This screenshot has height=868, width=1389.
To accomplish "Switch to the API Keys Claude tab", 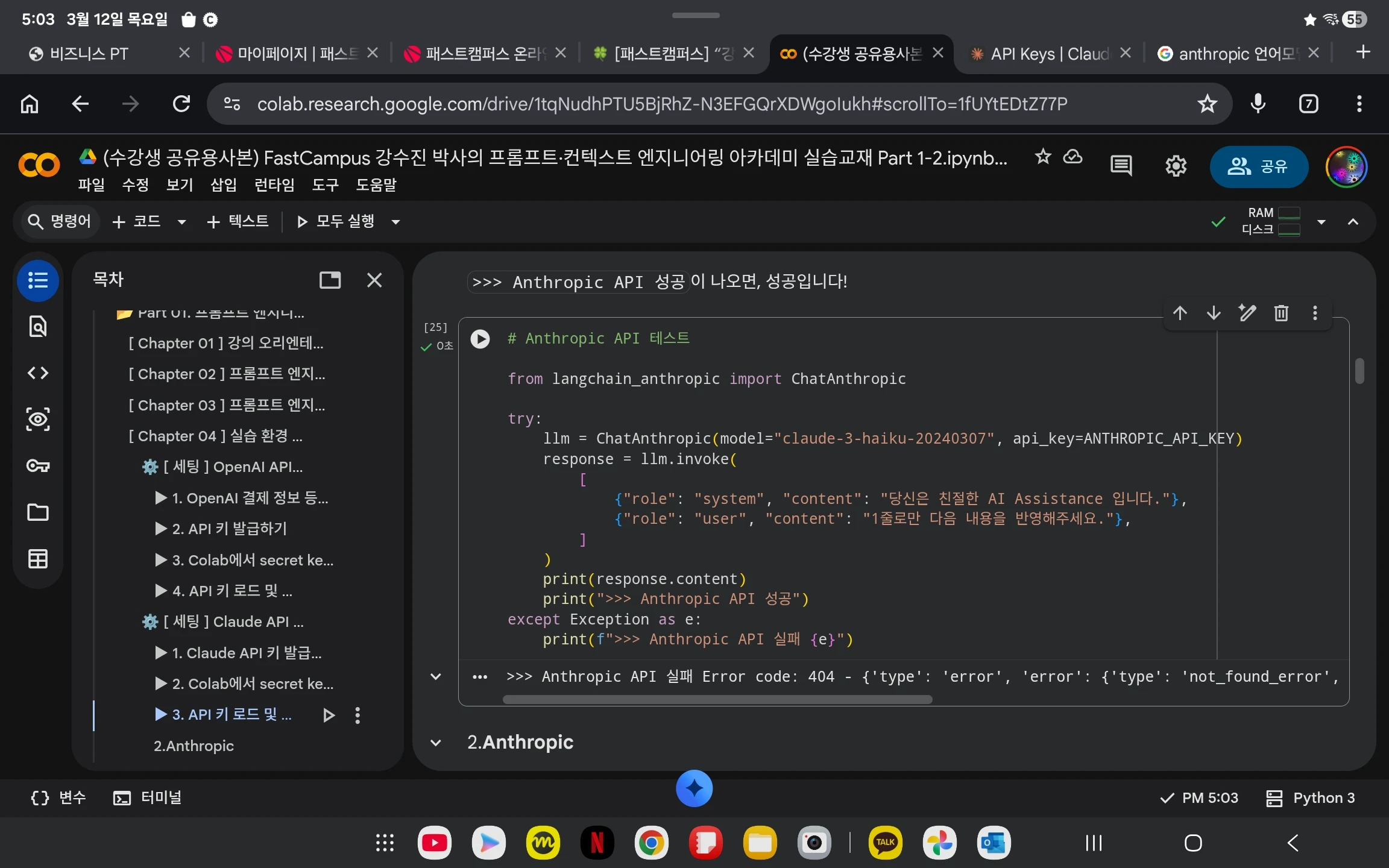I will point(1049,54).
